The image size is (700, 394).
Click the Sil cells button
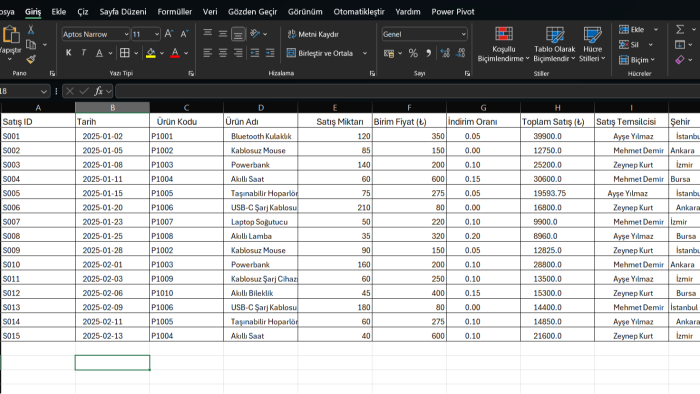point(629,45)
